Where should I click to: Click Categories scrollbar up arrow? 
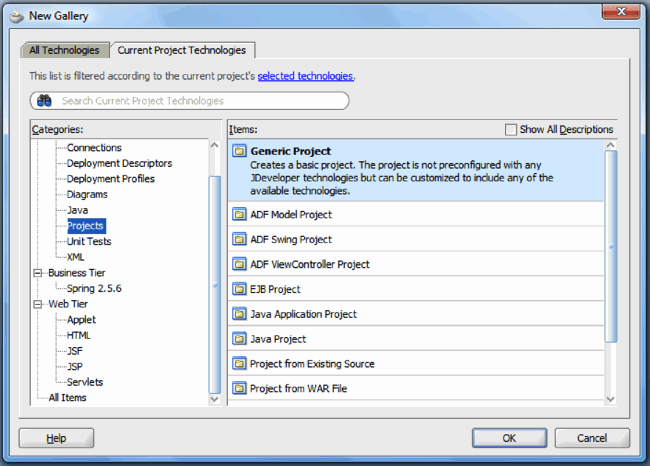pyautogui.click(x=214, y=145)
